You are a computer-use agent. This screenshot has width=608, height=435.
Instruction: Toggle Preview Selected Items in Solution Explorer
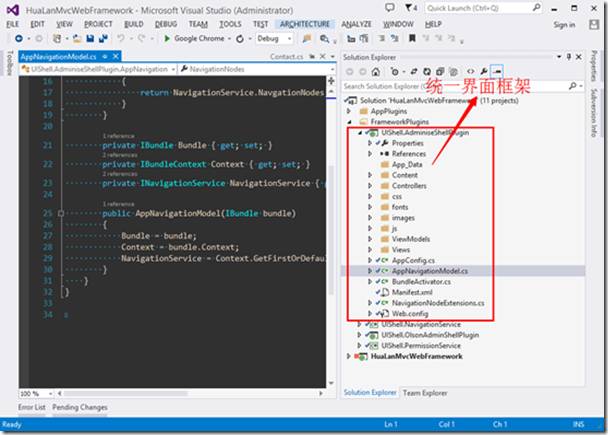click(497, 72)
